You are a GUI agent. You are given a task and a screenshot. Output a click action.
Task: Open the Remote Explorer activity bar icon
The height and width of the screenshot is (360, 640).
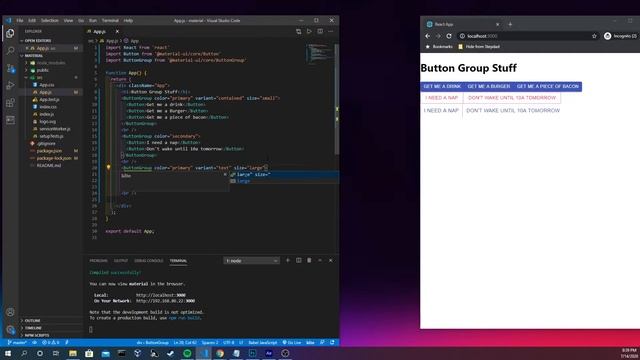click(10, 120)
